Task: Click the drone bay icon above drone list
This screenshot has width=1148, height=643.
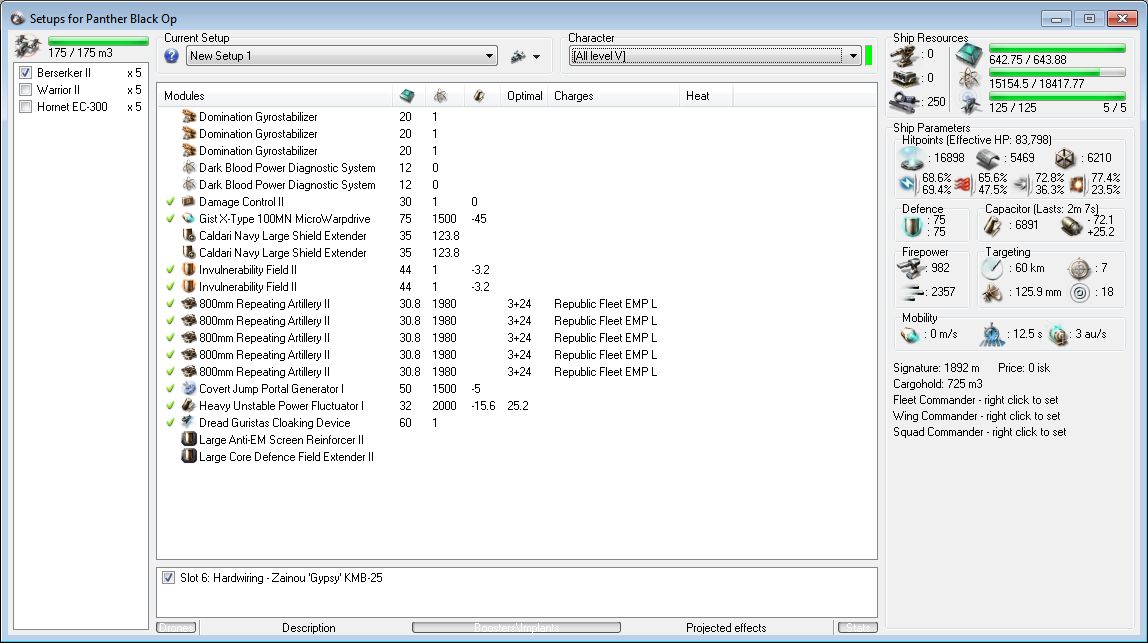Action: click(28, 46)
